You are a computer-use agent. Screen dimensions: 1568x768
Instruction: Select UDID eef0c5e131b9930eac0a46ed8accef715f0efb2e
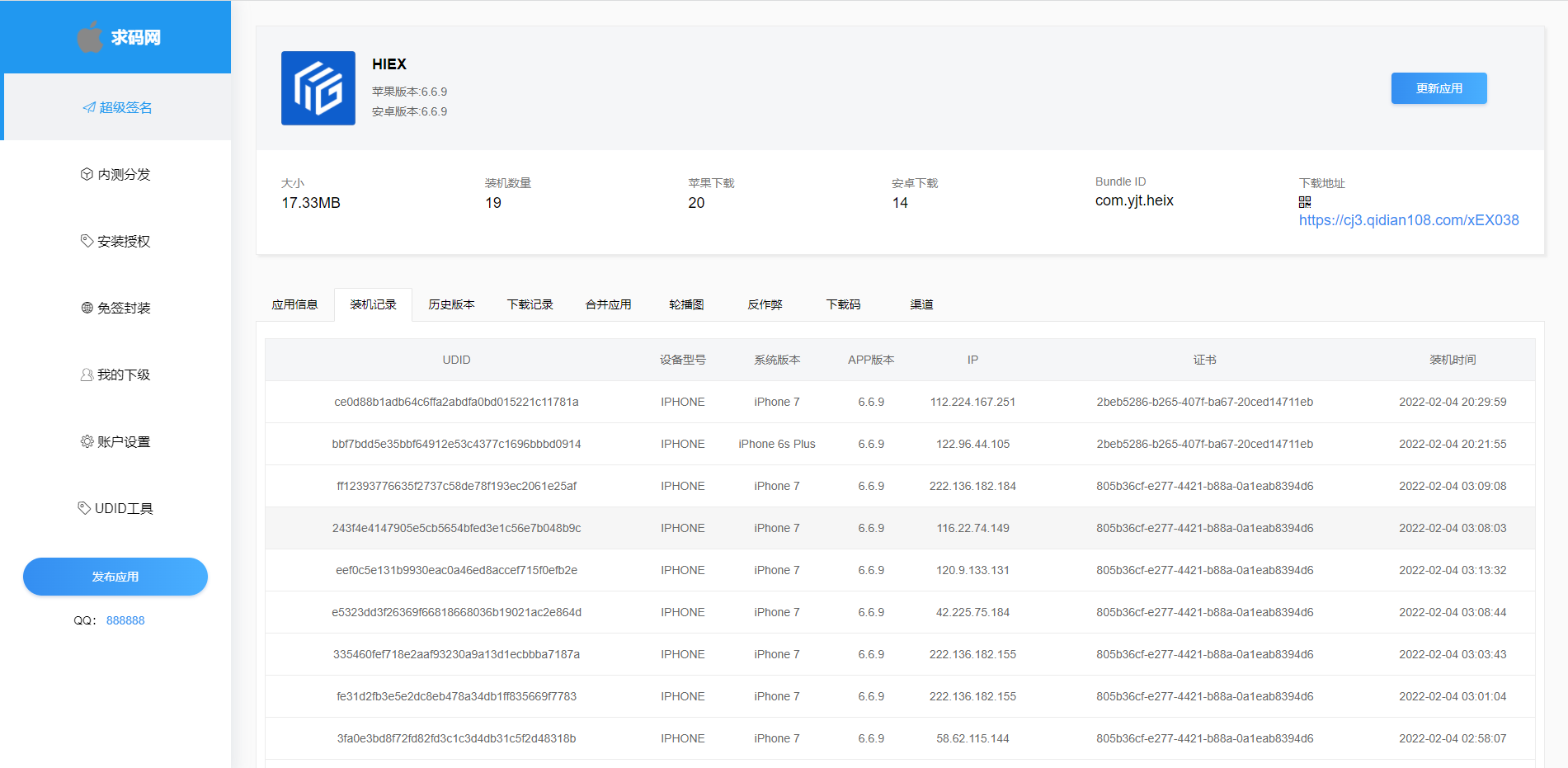(x=456, y=570)
